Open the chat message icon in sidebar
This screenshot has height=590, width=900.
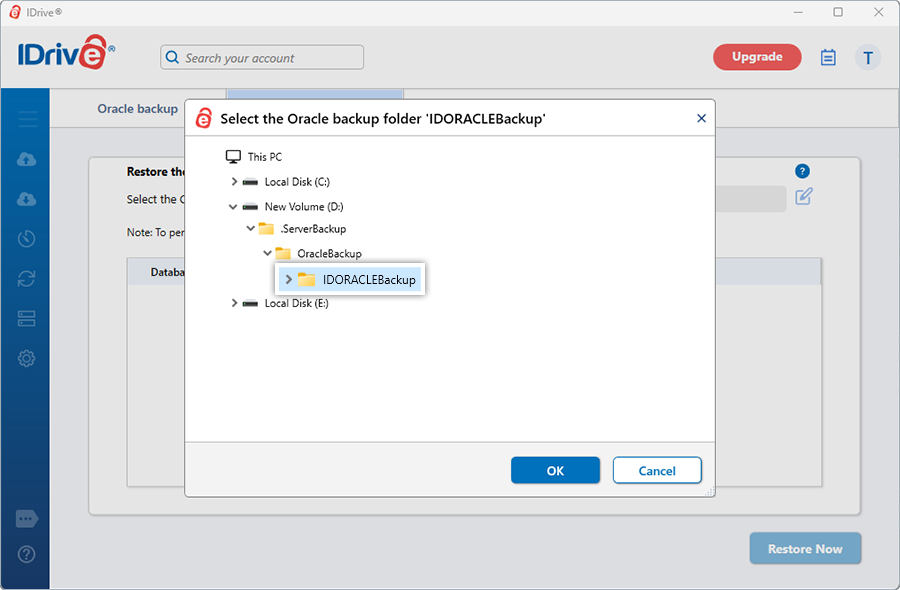[x=27, y=519]
